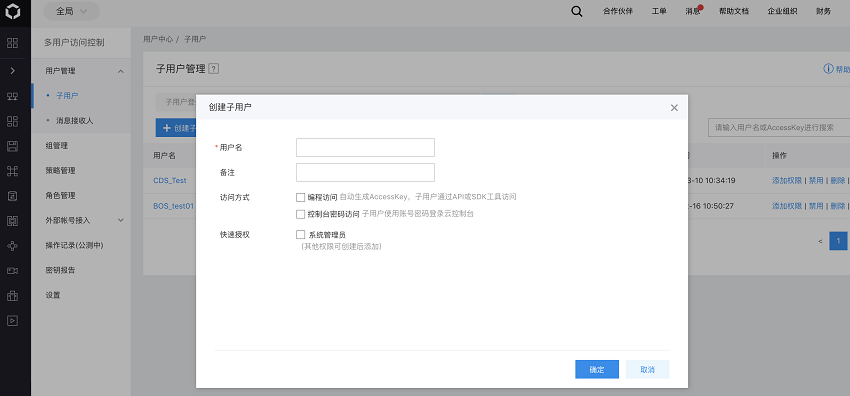
Task: Click the dashboard tiles sidebar icon
Action: click(12, 121)
